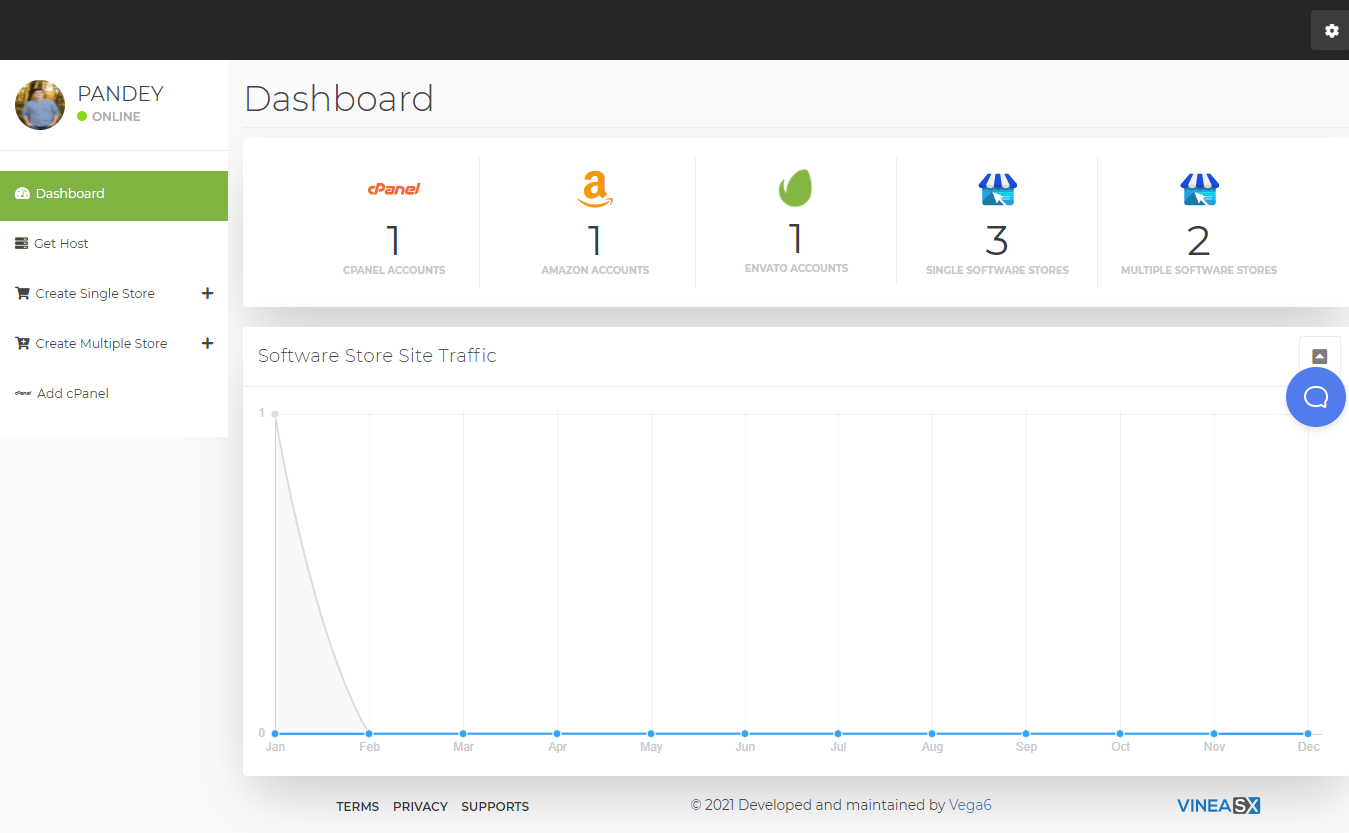Click the Pandey profile avatar

[40, 105]
